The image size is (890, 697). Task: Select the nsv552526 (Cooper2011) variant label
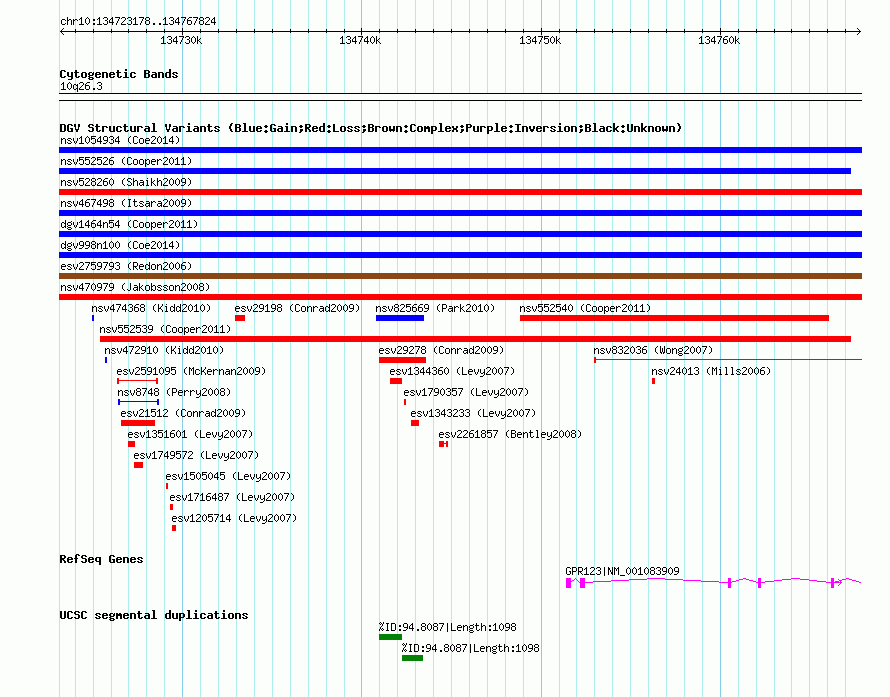[126, 161]
